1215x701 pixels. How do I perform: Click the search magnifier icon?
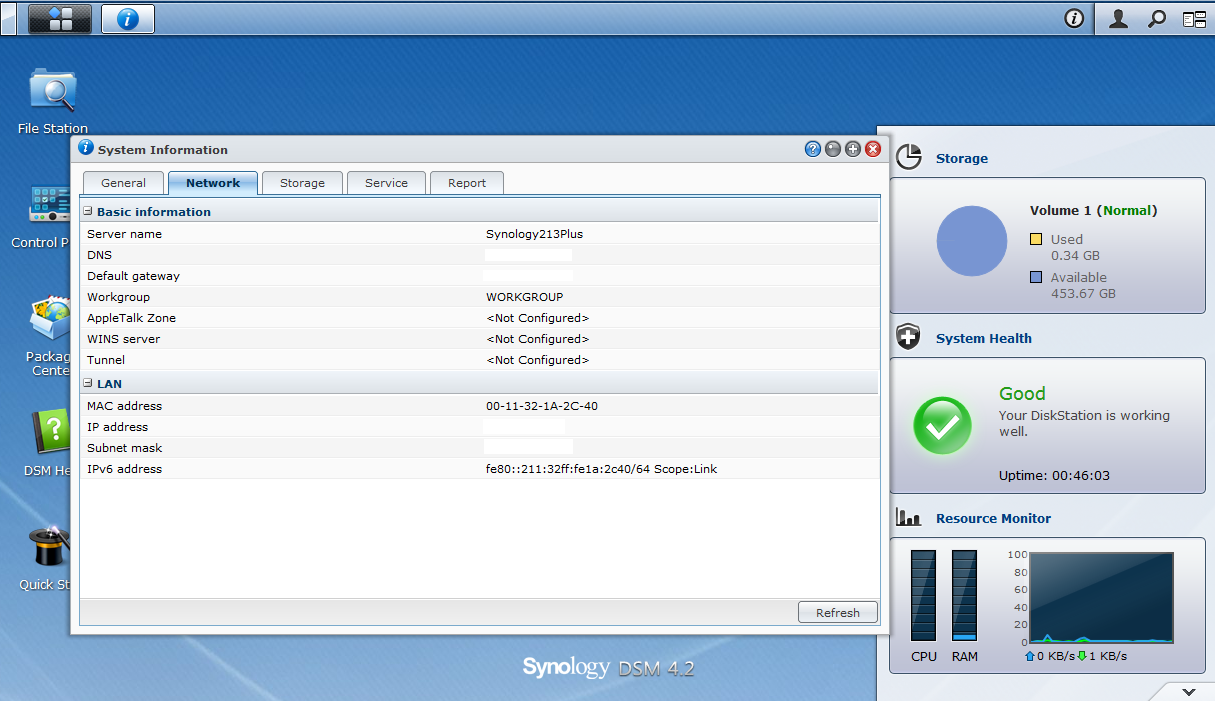pyautogui.click(x=1157, y=18)
